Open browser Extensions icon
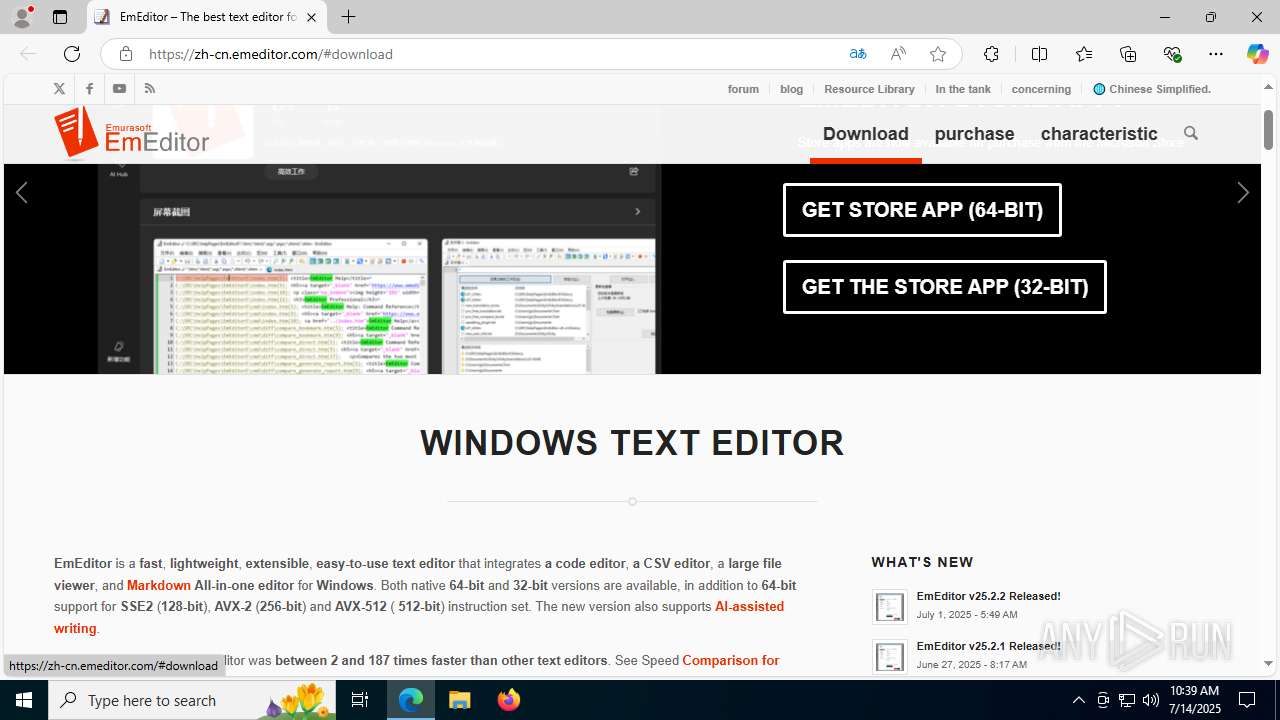 [x=991, y=54]
